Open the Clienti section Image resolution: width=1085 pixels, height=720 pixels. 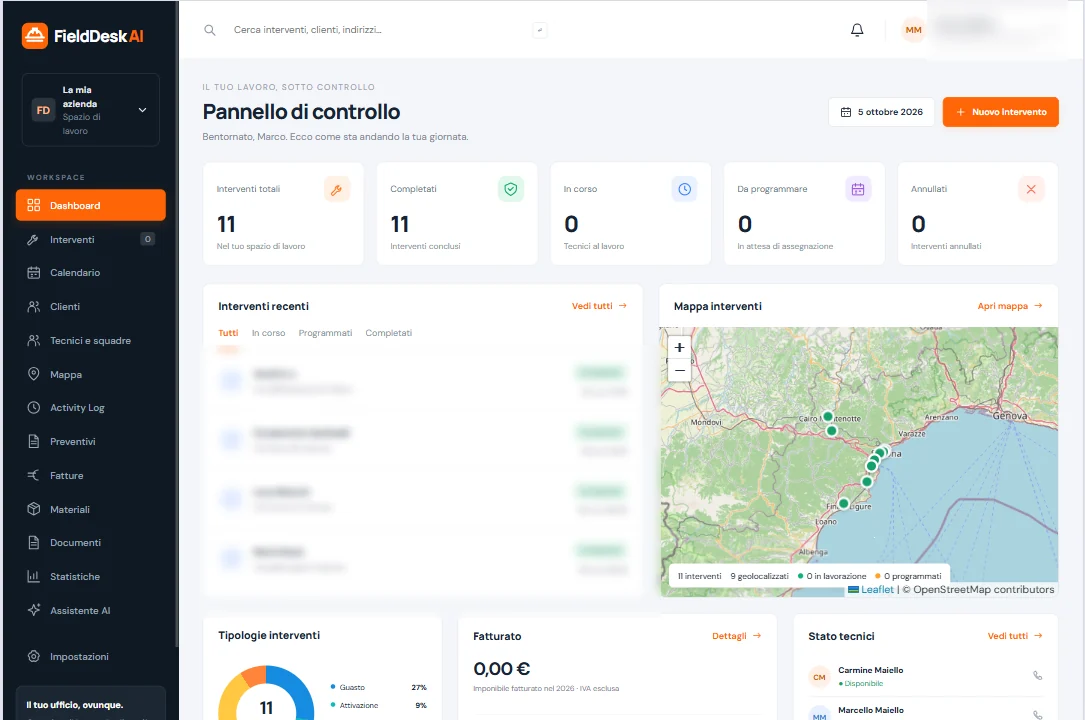(91, 306)
